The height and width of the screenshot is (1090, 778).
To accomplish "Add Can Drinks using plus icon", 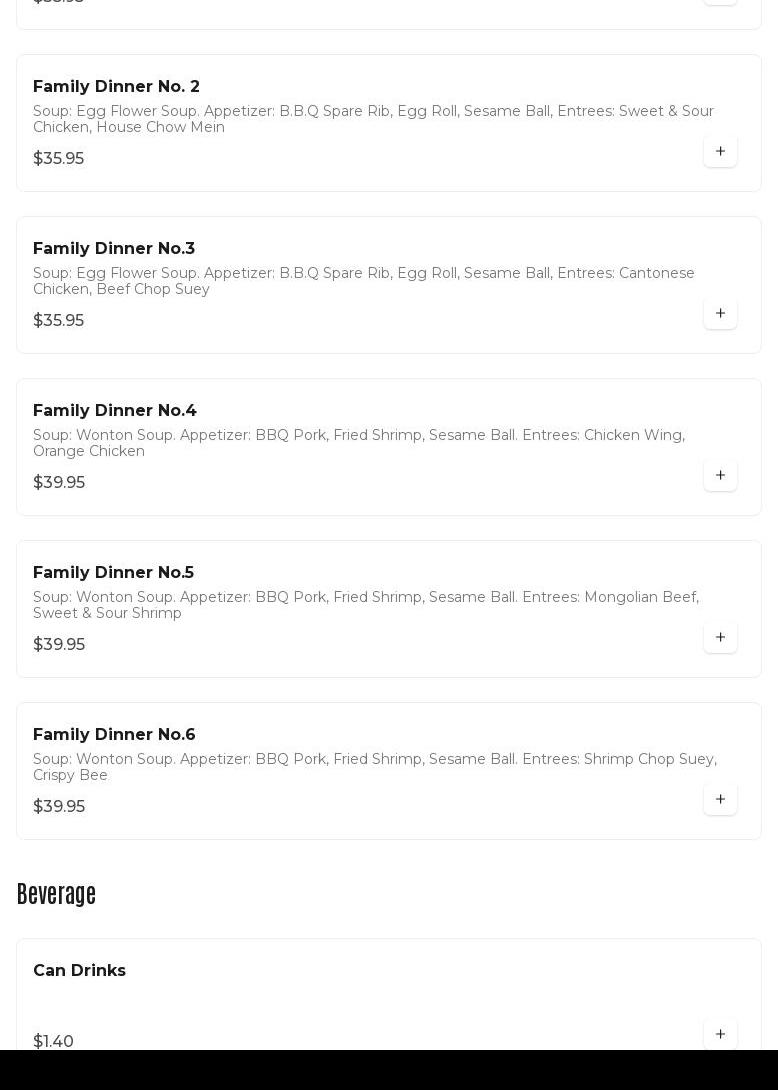I will pyautogui.click(x=720, y=1034).
